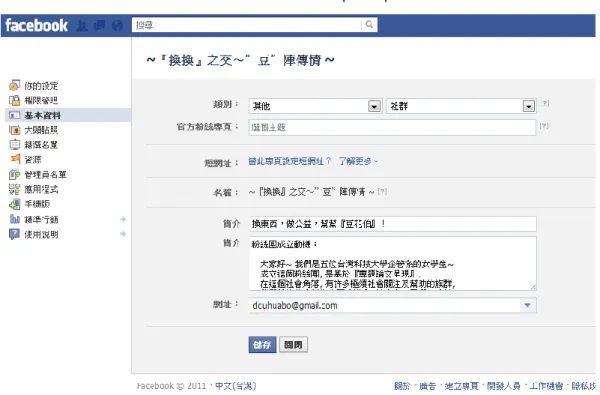Click the 工作機會 footer link
600x395 pixels.
tap(546, 386)
